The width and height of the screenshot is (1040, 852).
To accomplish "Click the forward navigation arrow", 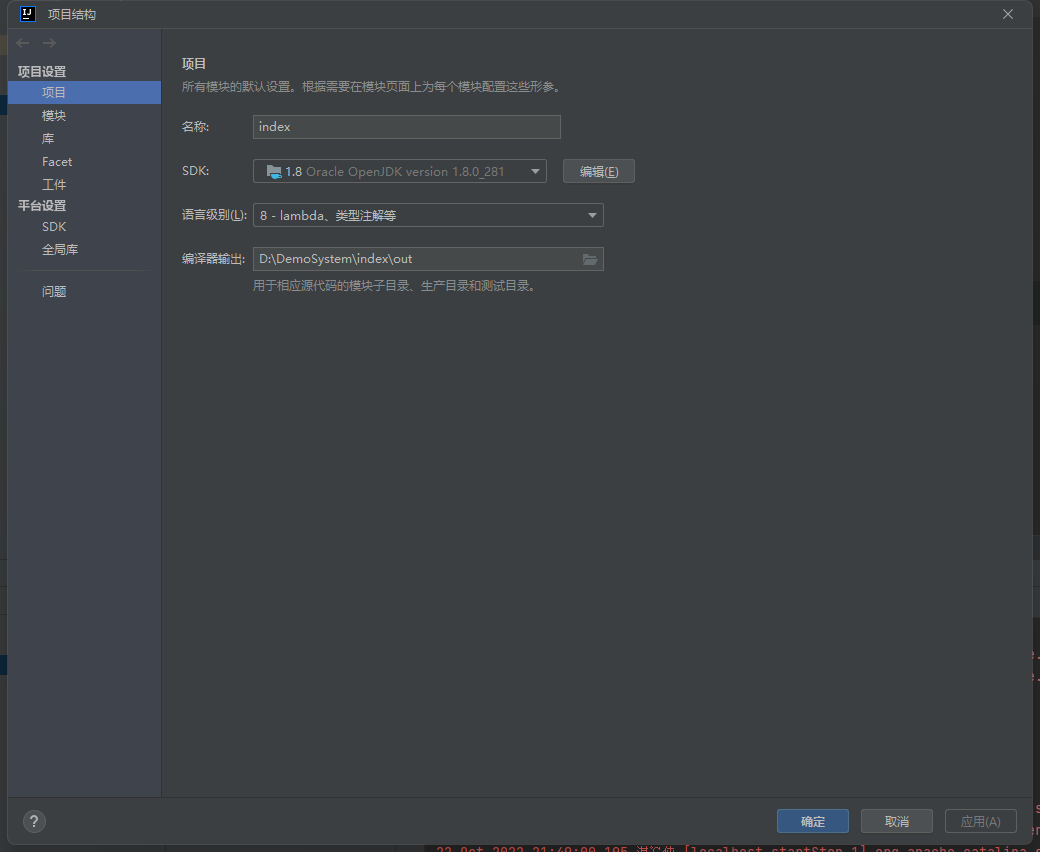I will point(49,43).
